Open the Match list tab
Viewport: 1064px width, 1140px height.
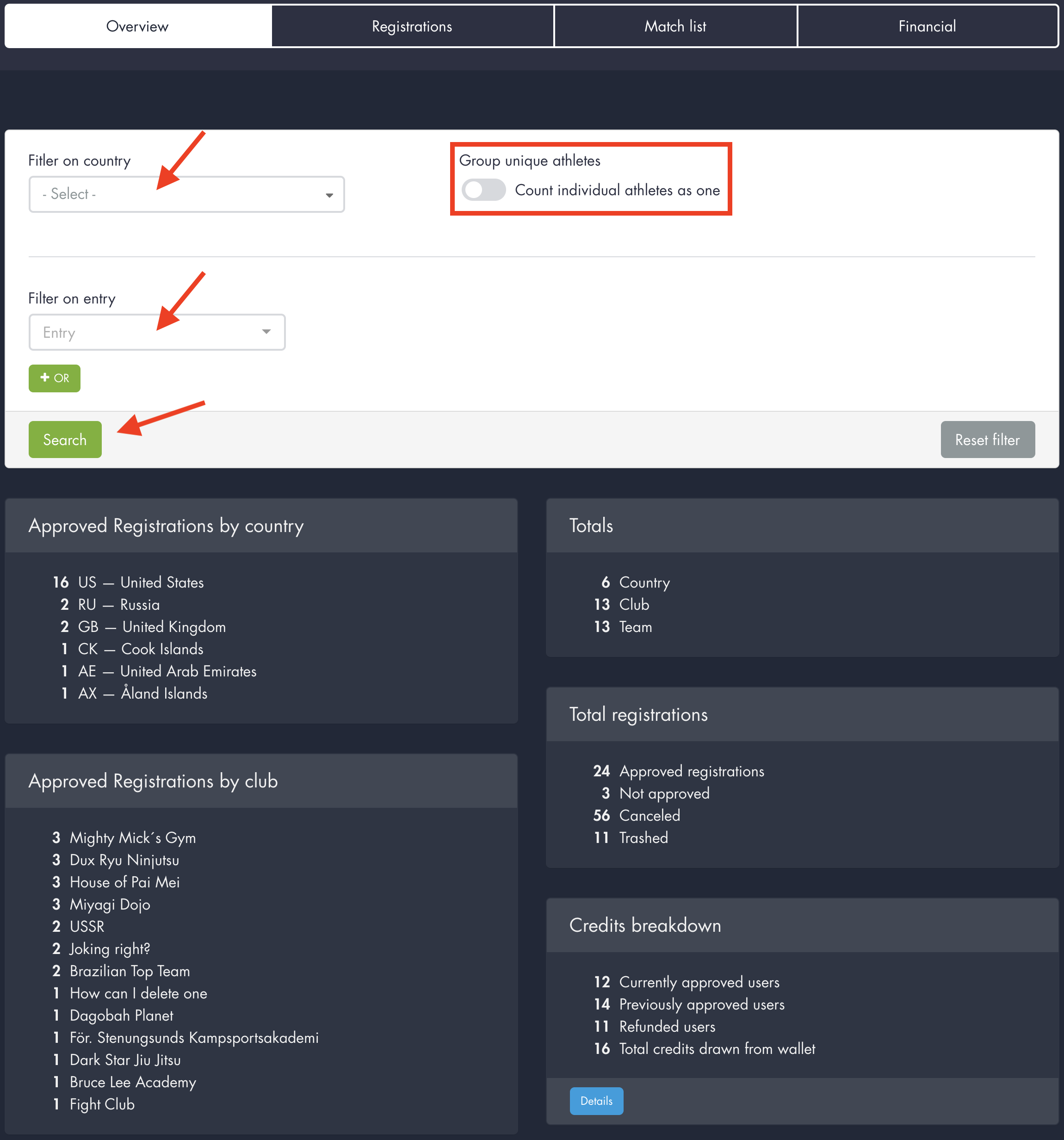pyautogui.click(x=675, y=26)
